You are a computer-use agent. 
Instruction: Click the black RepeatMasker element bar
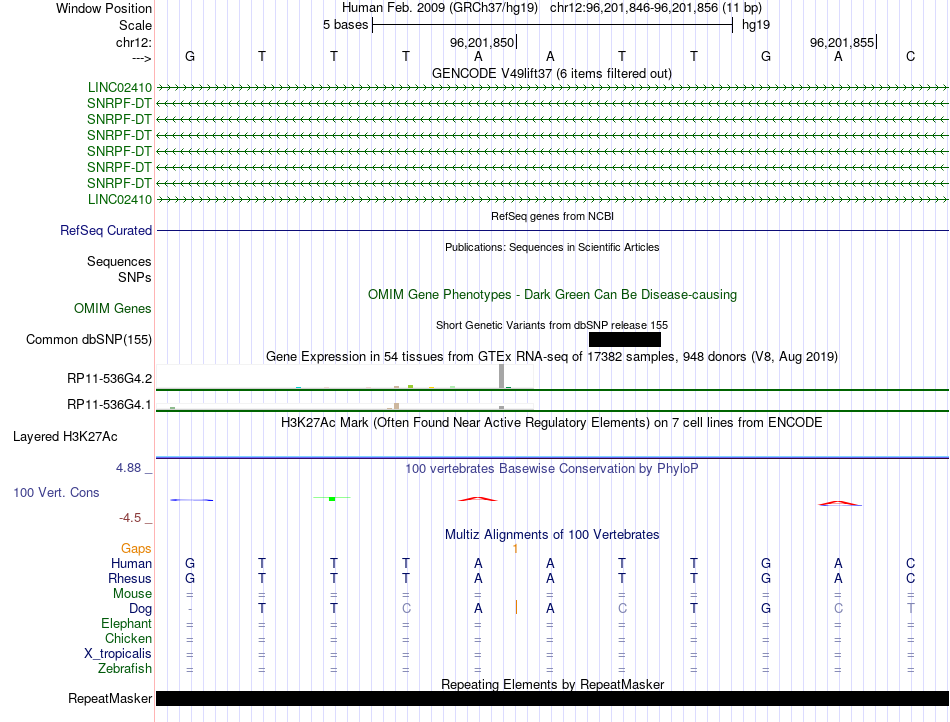[552, 698]
